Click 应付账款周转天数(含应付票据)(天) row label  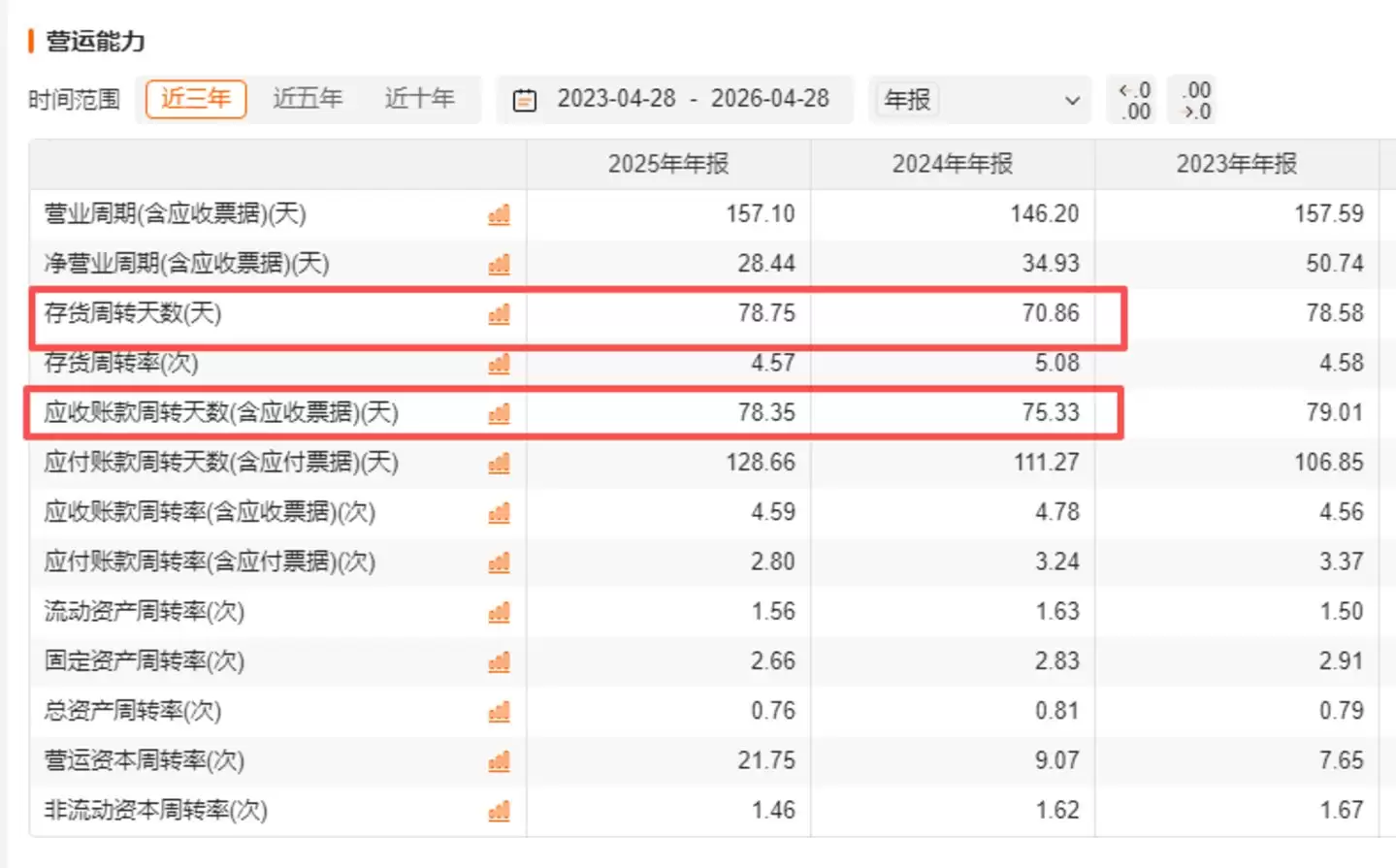click(221, 463)
